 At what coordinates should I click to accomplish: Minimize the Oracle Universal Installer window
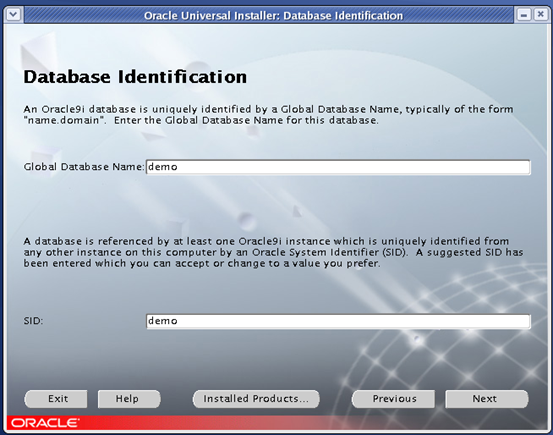coord(523,15)
